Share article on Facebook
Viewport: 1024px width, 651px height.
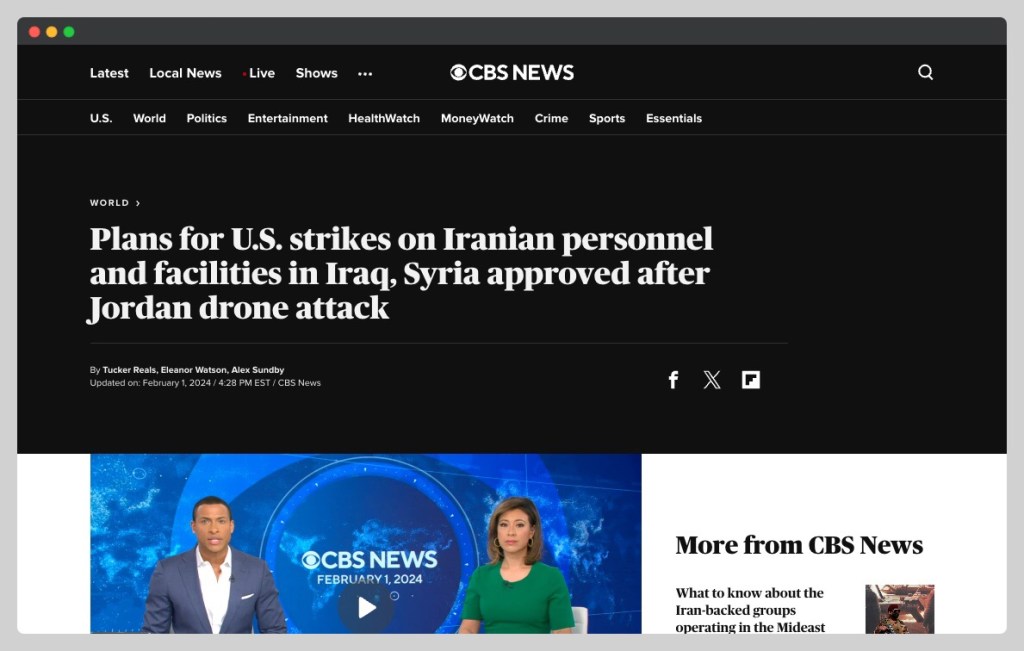point(673,379)
